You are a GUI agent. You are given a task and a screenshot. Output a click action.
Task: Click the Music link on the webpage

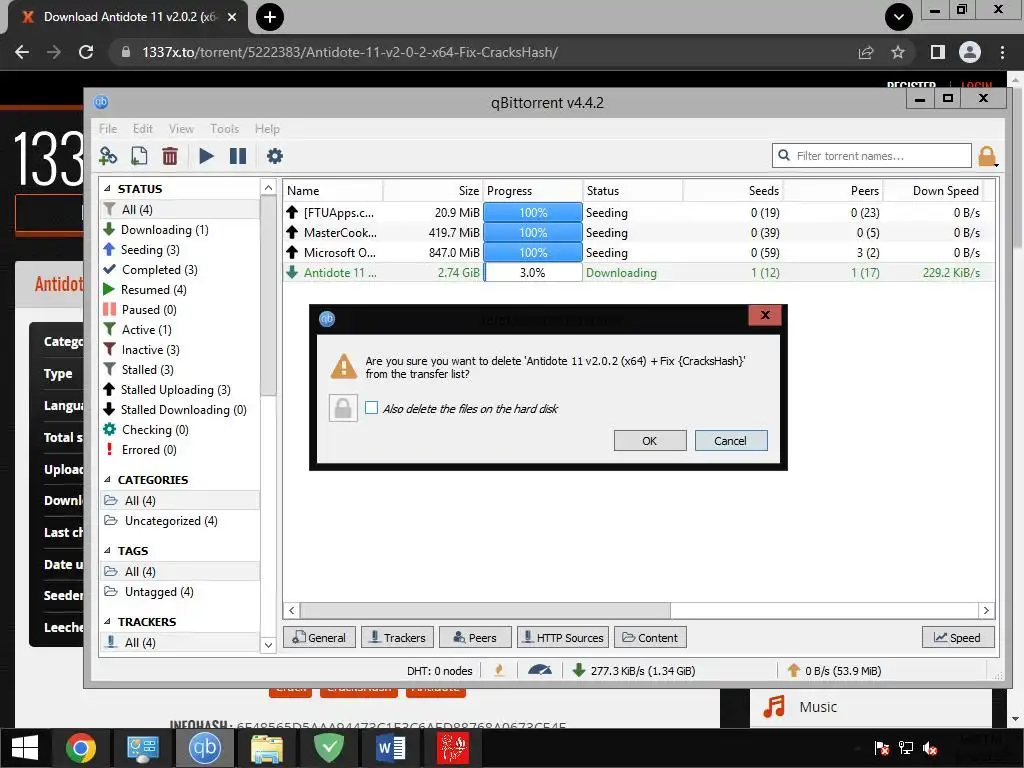click(818, 707)
